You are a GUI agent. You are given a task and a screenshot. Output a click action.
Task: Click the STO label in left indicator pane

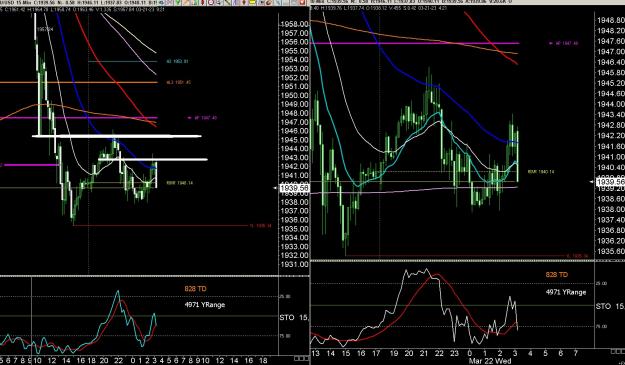[x=287, y=318]
